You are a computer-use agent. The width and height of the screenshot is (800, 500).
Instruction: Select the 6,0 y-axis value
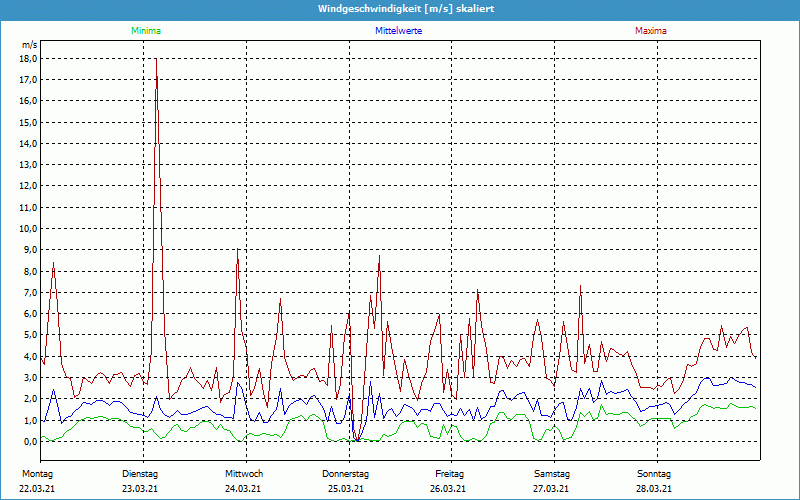point(31,314)
